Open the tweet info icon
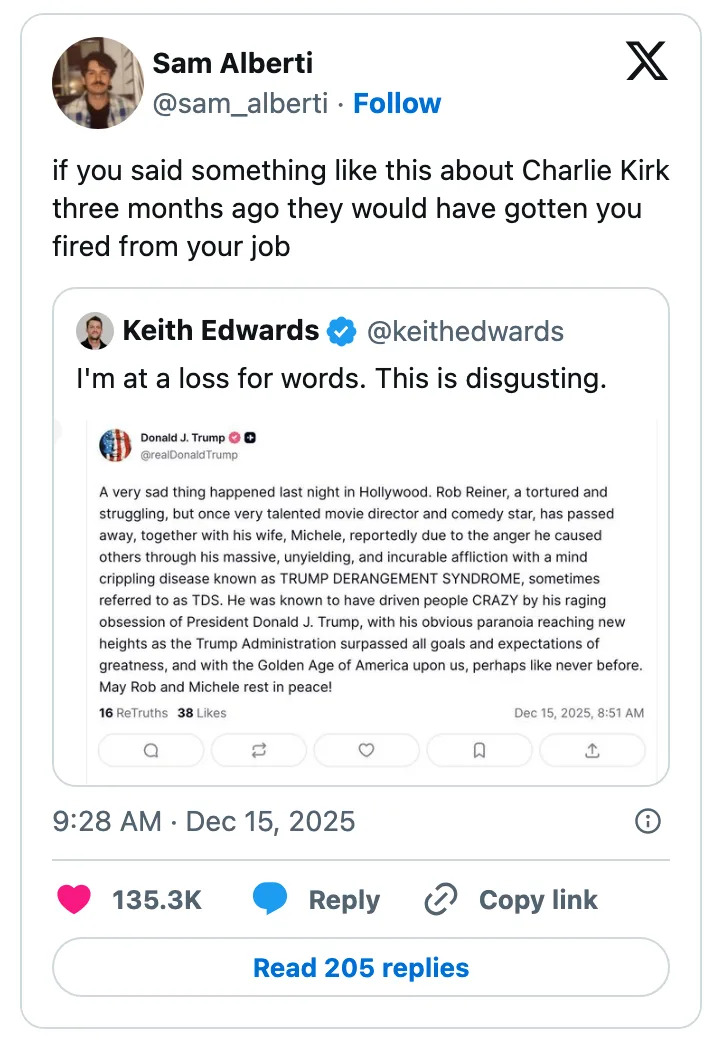Viewport: 728px width, 1048px height. coord(648,822)
